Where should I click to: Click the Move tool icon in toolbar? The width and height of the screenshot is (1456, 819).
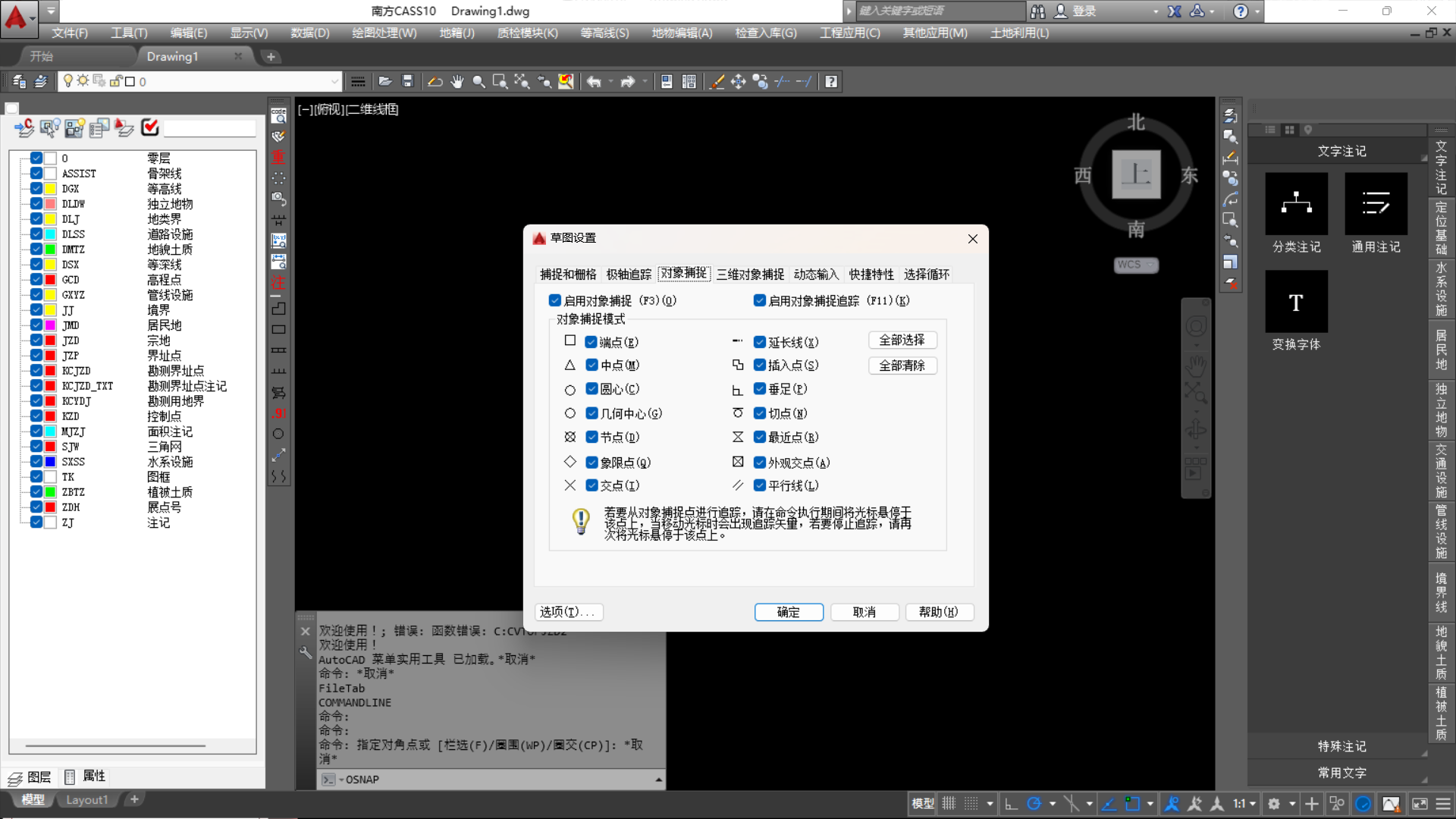[738, 82]
